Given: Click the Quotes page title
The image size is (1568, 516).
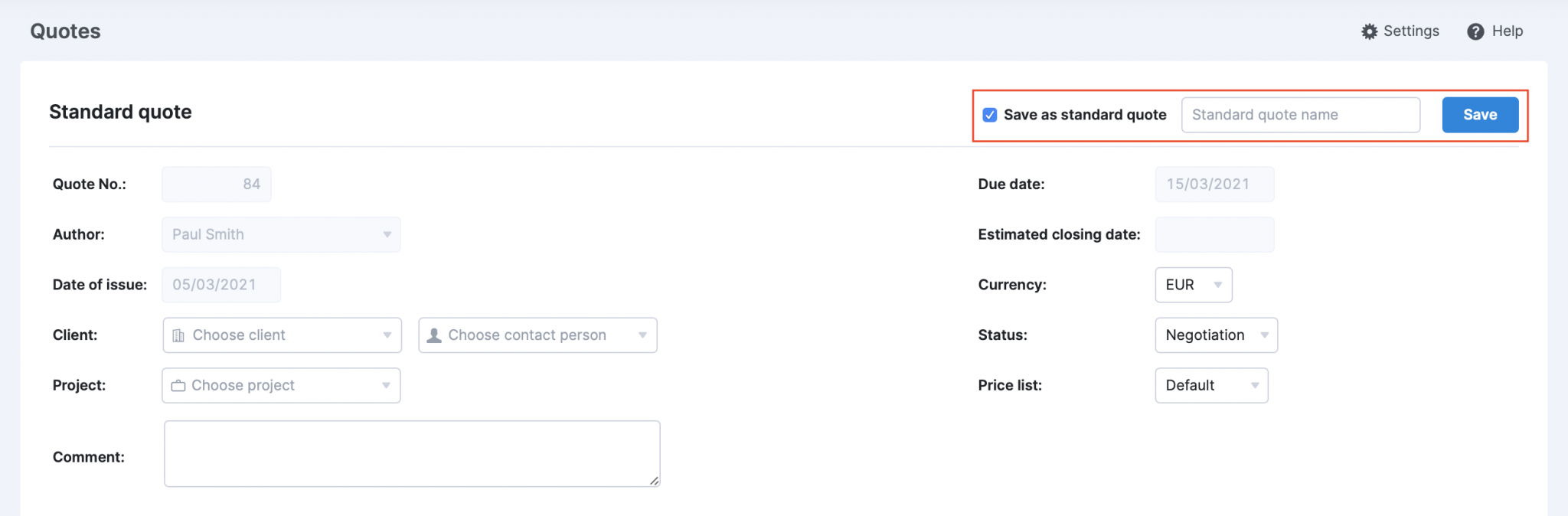Looking at the screenshot, I should coord(66,31).
